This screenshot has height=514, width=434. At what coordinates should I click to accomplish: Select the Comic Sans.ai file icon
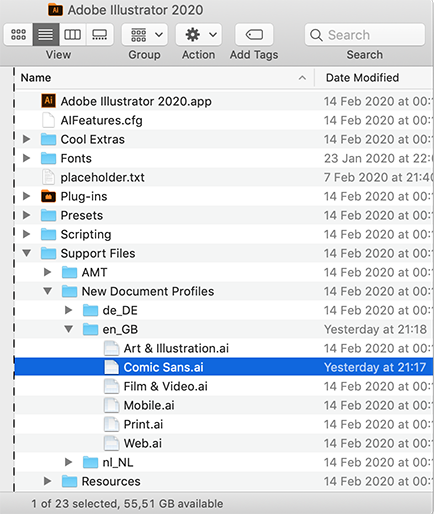(x=111, y=367)
